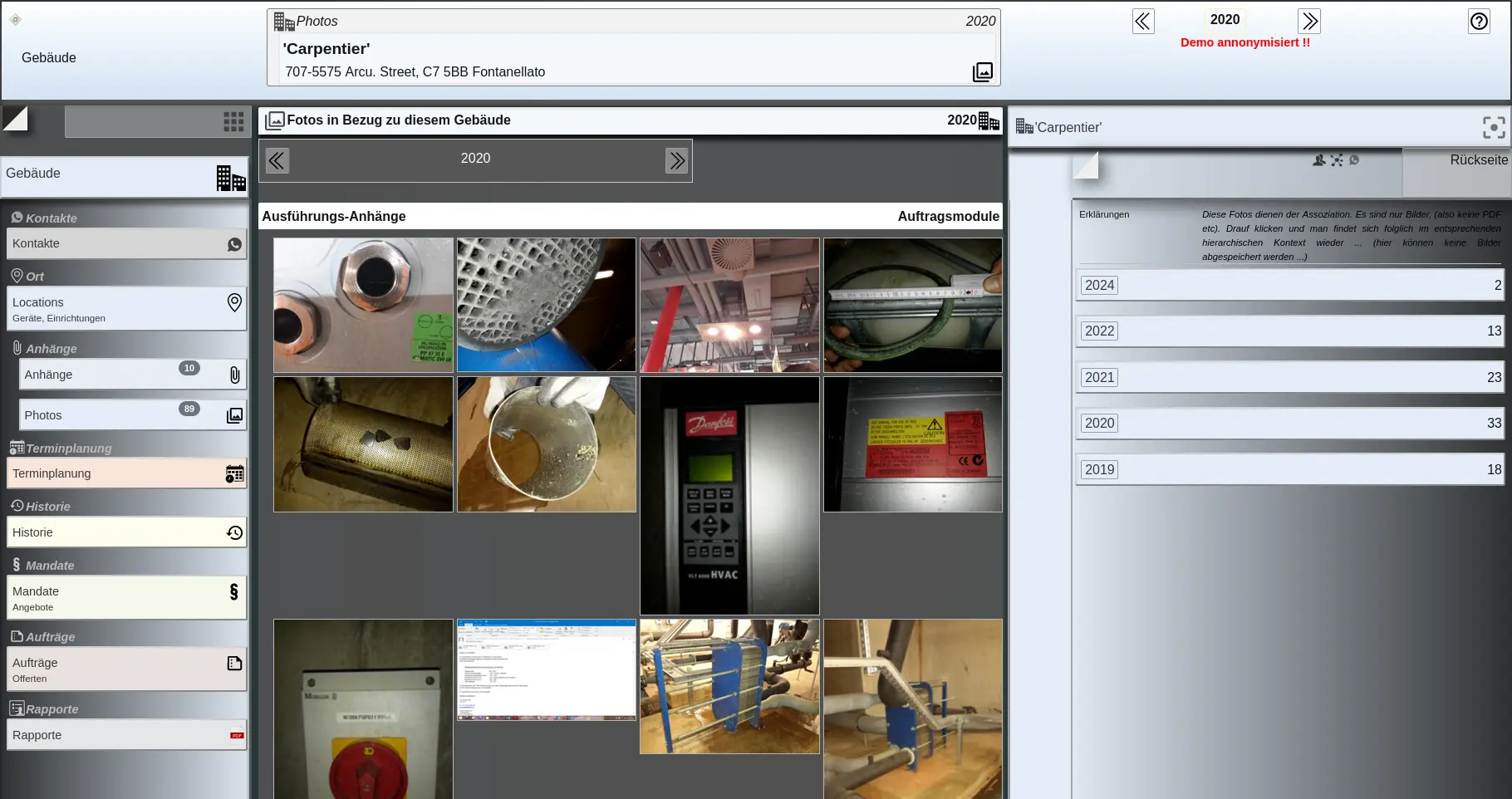Open Aufträge Offerten entry

pyautogui.click(x=126, y=669)
